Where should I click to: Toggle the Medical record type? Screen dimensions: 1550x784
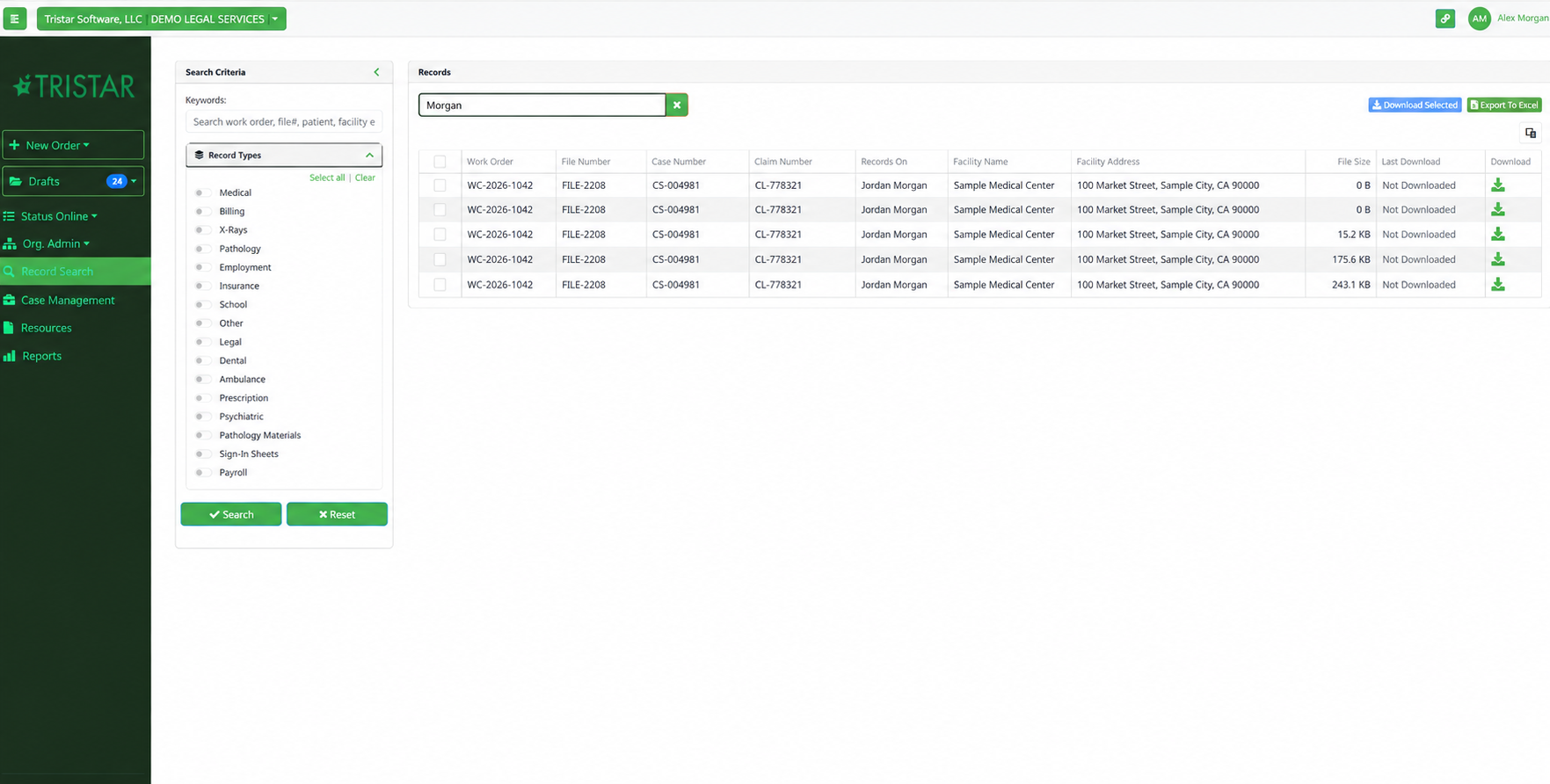point(202,192)
